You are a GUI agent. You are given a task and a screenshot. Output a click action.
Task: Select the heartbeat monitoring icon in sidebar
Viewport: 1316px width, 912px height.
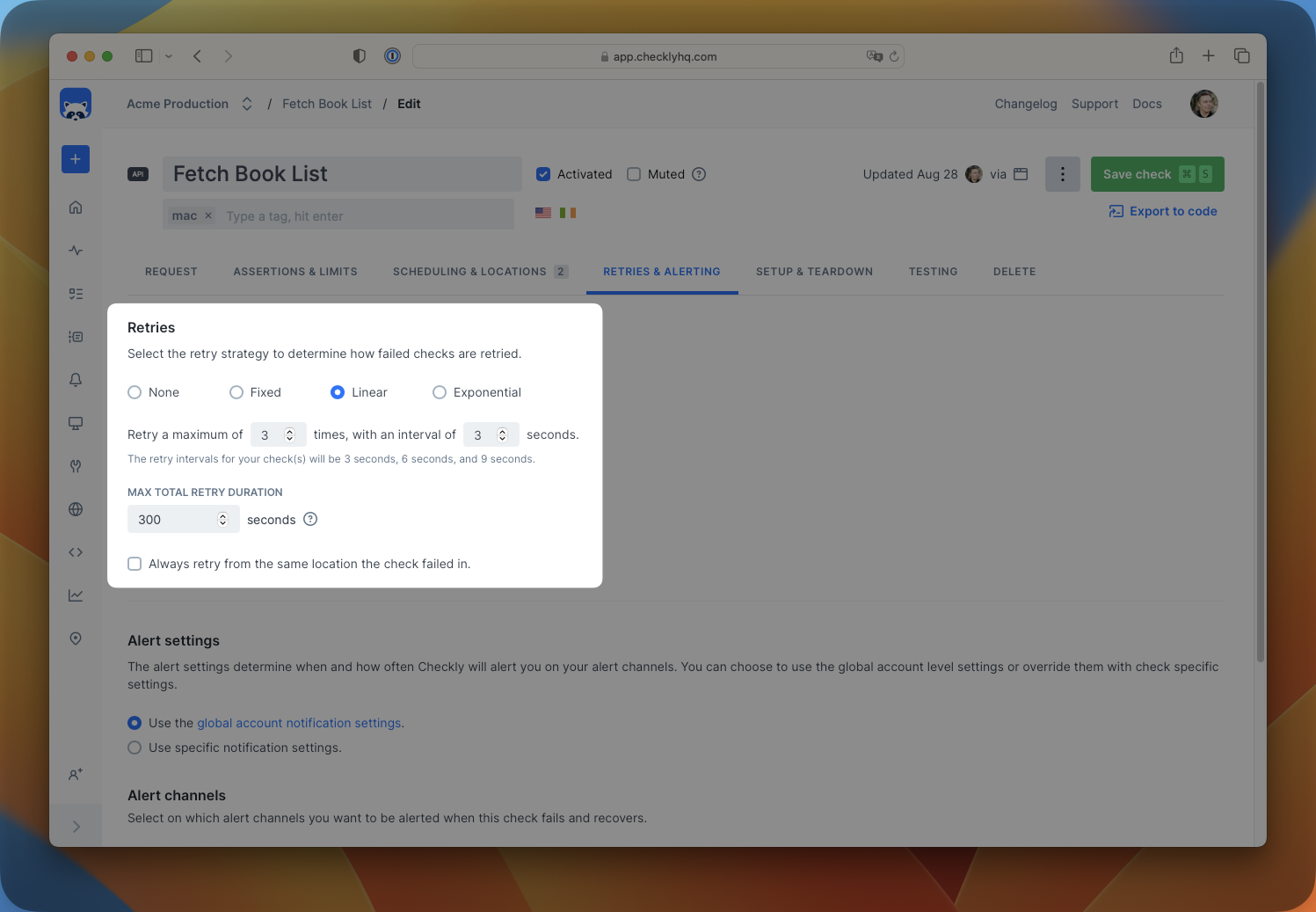76,250
